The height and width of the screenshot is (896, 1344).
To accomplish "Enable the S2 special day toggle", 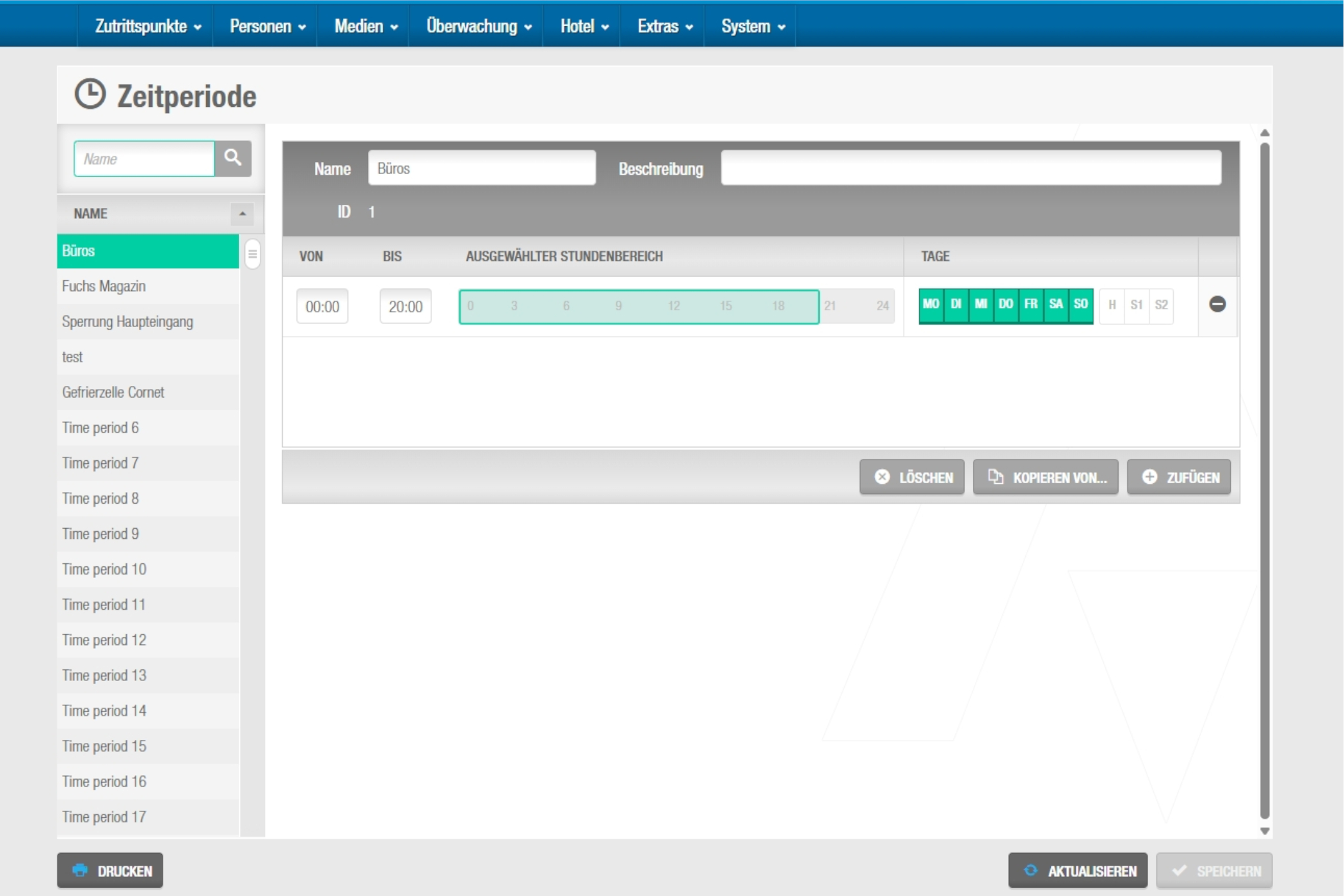I will point(1161,305).
